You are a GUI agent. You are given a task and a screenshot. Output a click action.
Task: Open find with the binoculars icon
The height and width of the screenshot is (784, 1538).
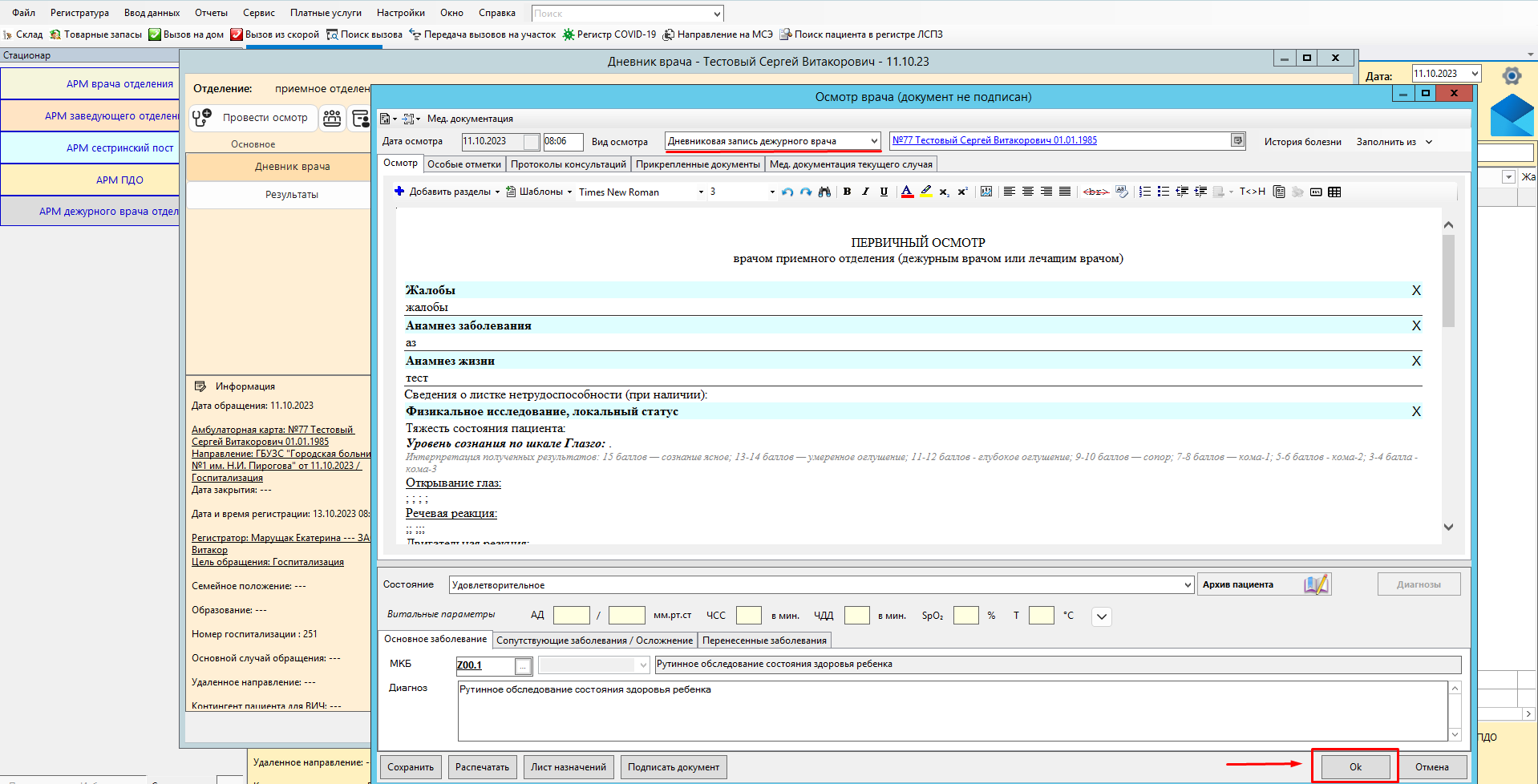point(824,192)
